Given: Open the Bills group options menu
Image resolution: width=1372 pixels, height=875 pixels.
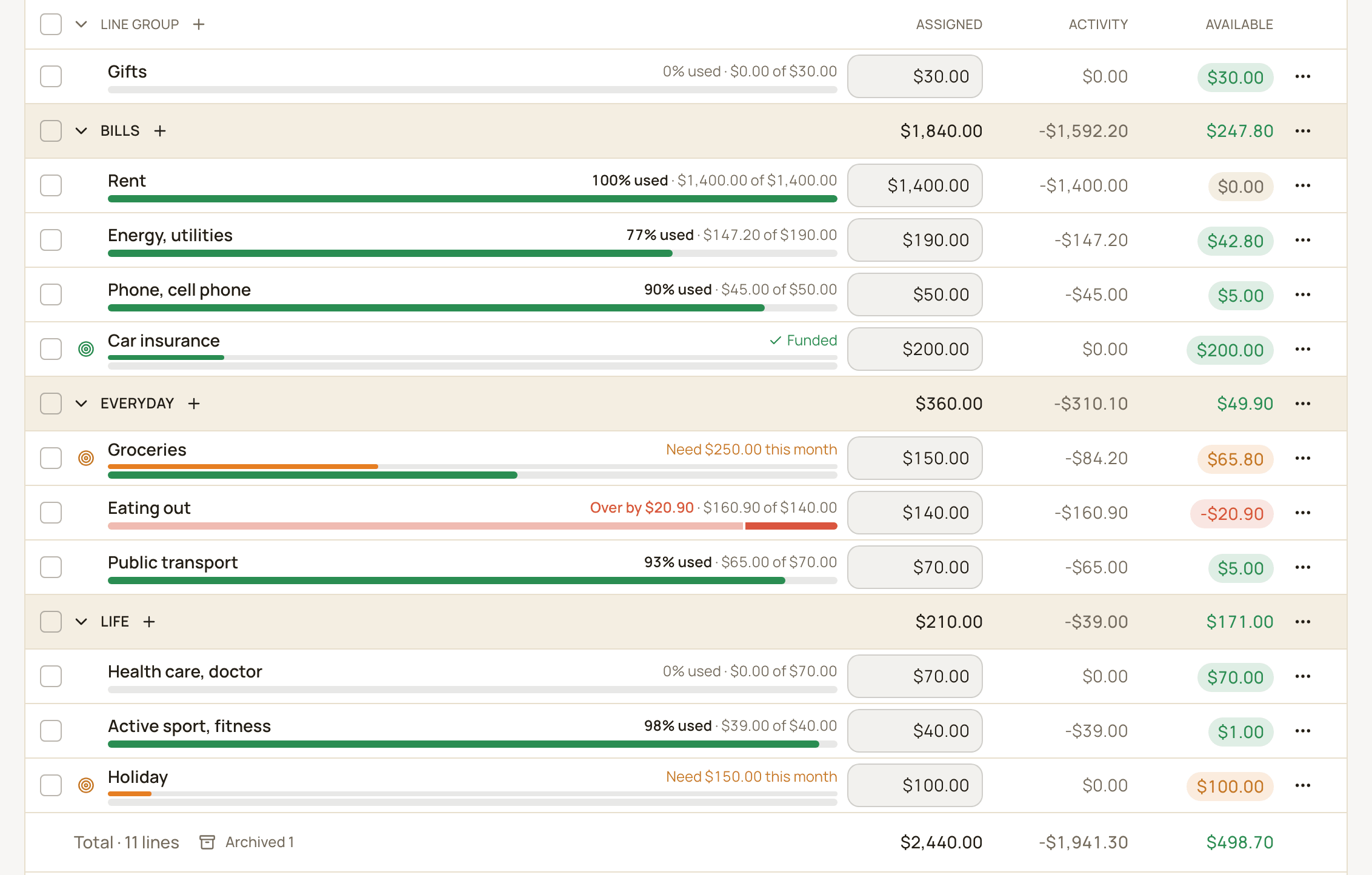Looking at the screenshot, I should (x=1303, y=131).
